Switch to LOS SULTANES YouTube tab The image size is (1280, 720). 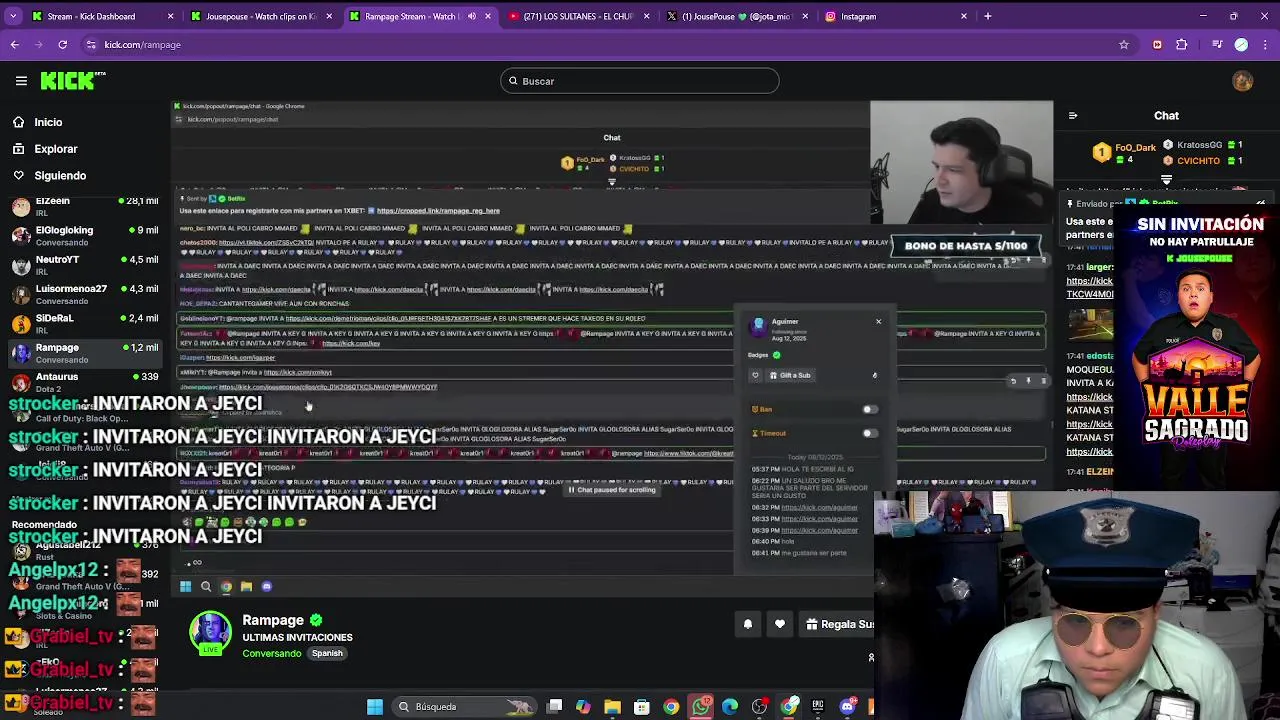[x=580, y=16]
